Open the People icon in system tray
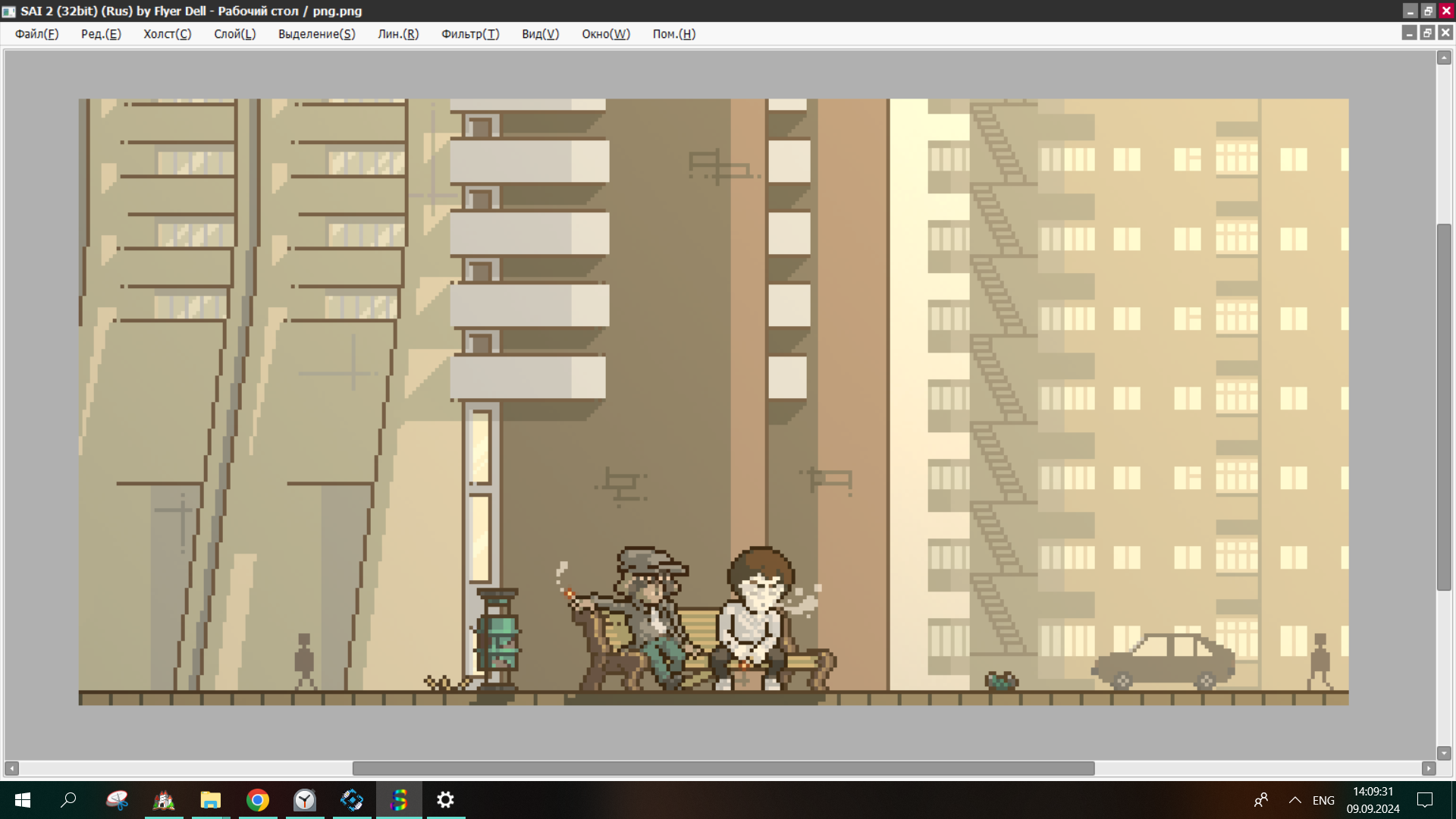This screenshot has height=819, width=1456. (x=1261, y=800)
